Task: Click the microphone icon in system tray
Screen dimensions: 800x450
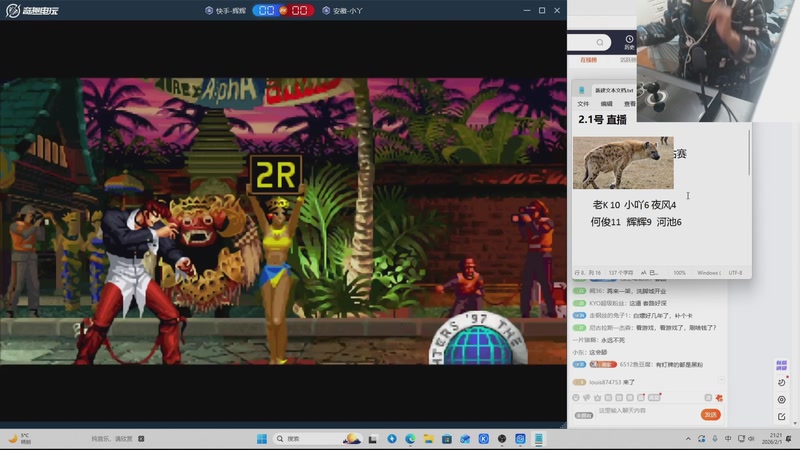Action: click(x=715, y=439)
